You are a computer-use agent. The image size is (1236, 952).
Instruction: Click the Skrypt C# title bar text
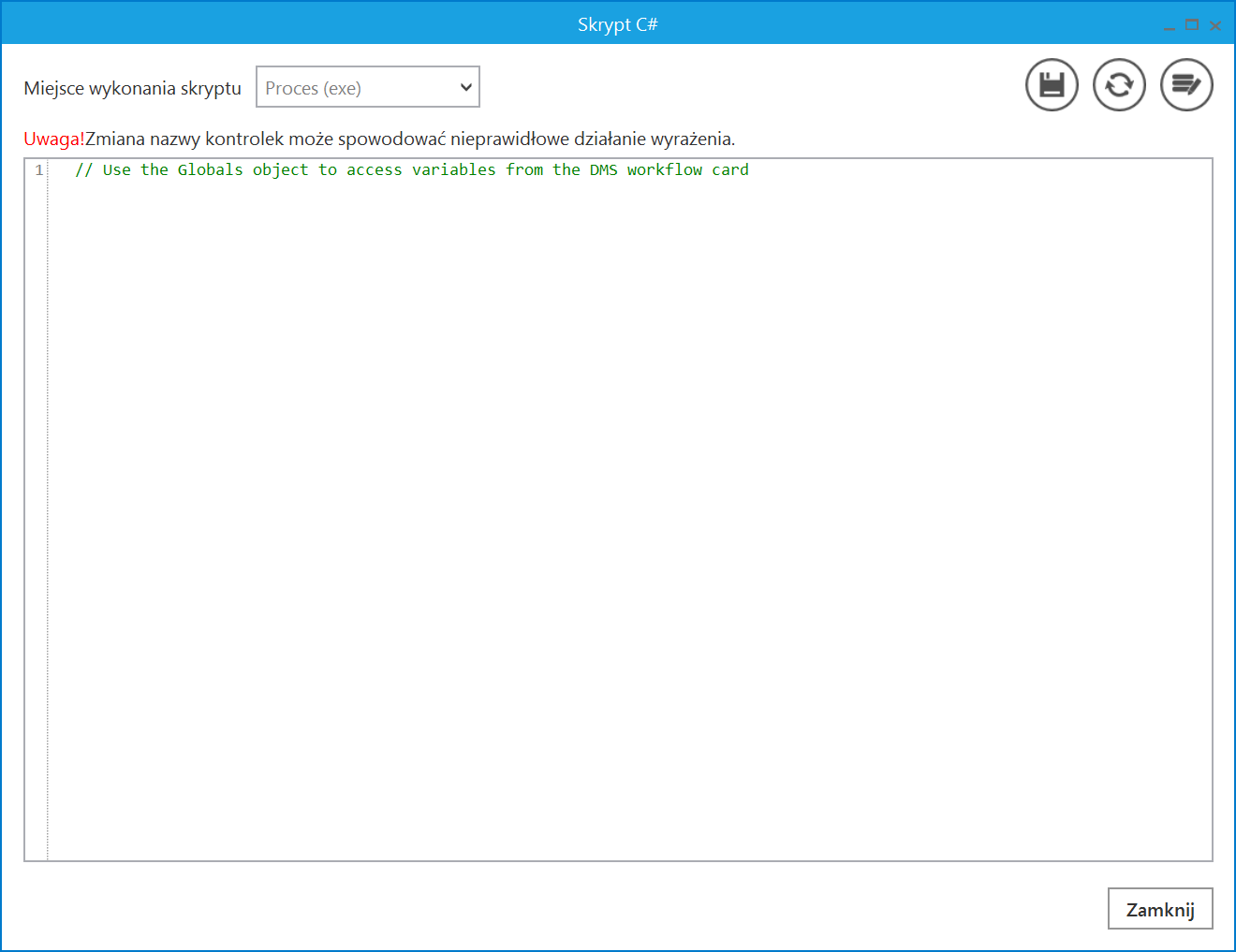pyautogui.click(x=618, y=24)
